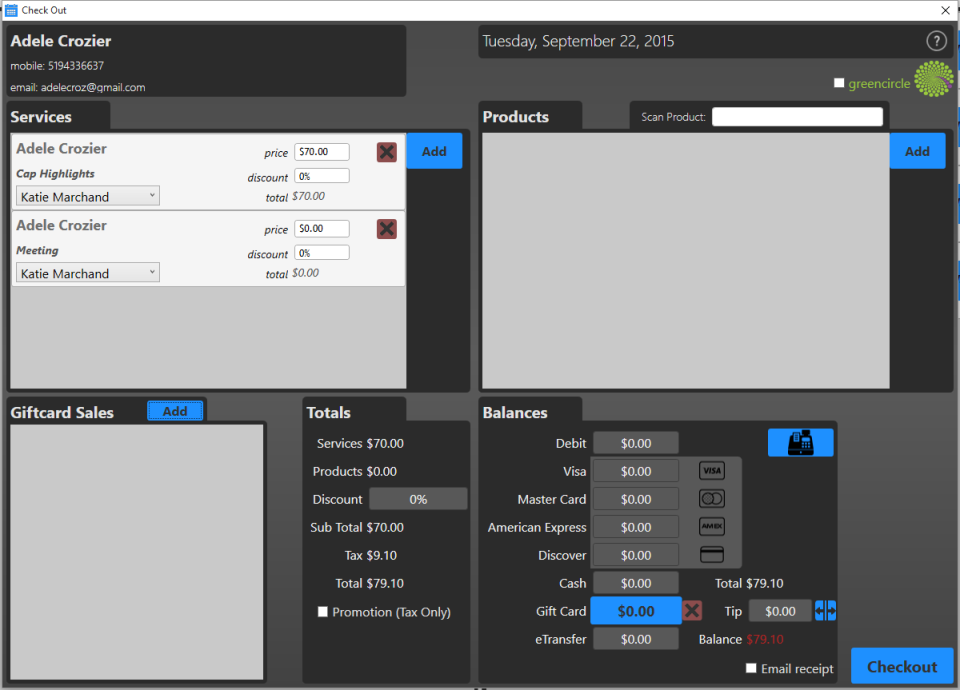Click the Master Card icon
Image resolution: width=960 pixels, height=690 pixels.
click(x=711, y=499)
